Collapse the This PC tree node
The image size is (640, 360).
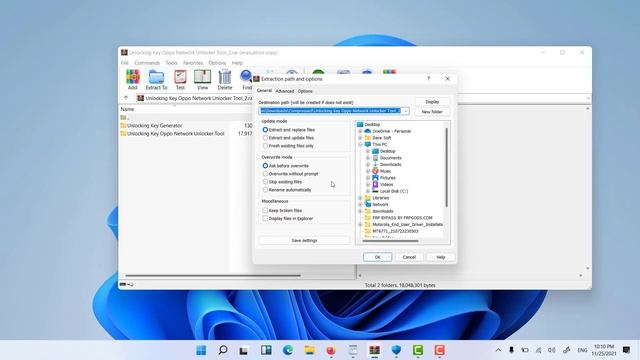360,144
